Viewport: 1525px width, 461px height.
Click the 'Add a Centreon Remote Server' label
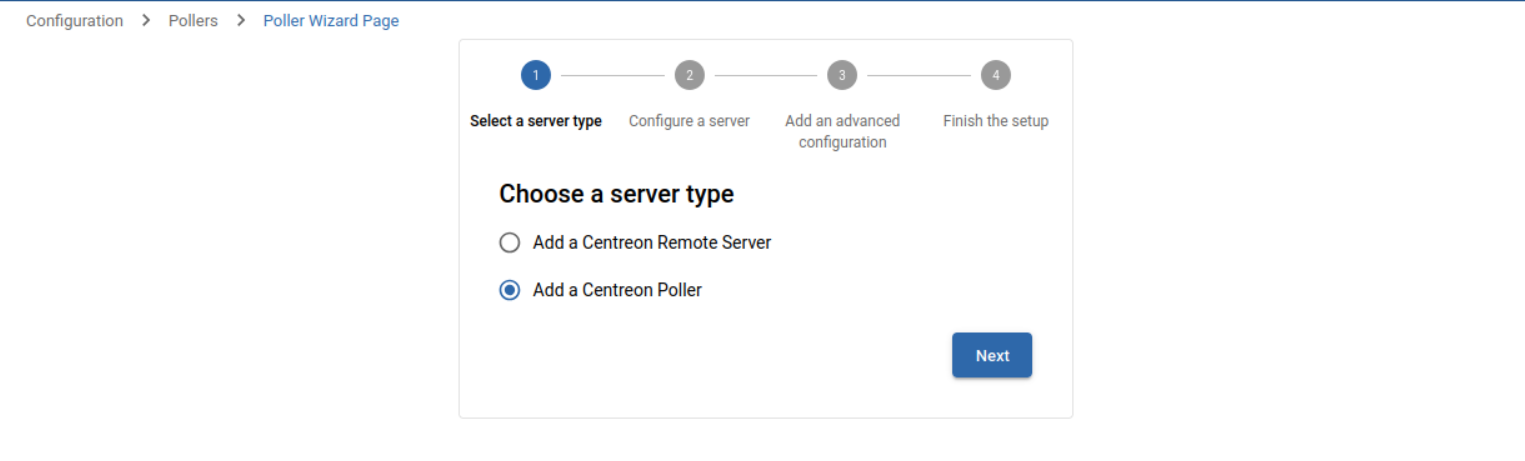pos(651,243)
